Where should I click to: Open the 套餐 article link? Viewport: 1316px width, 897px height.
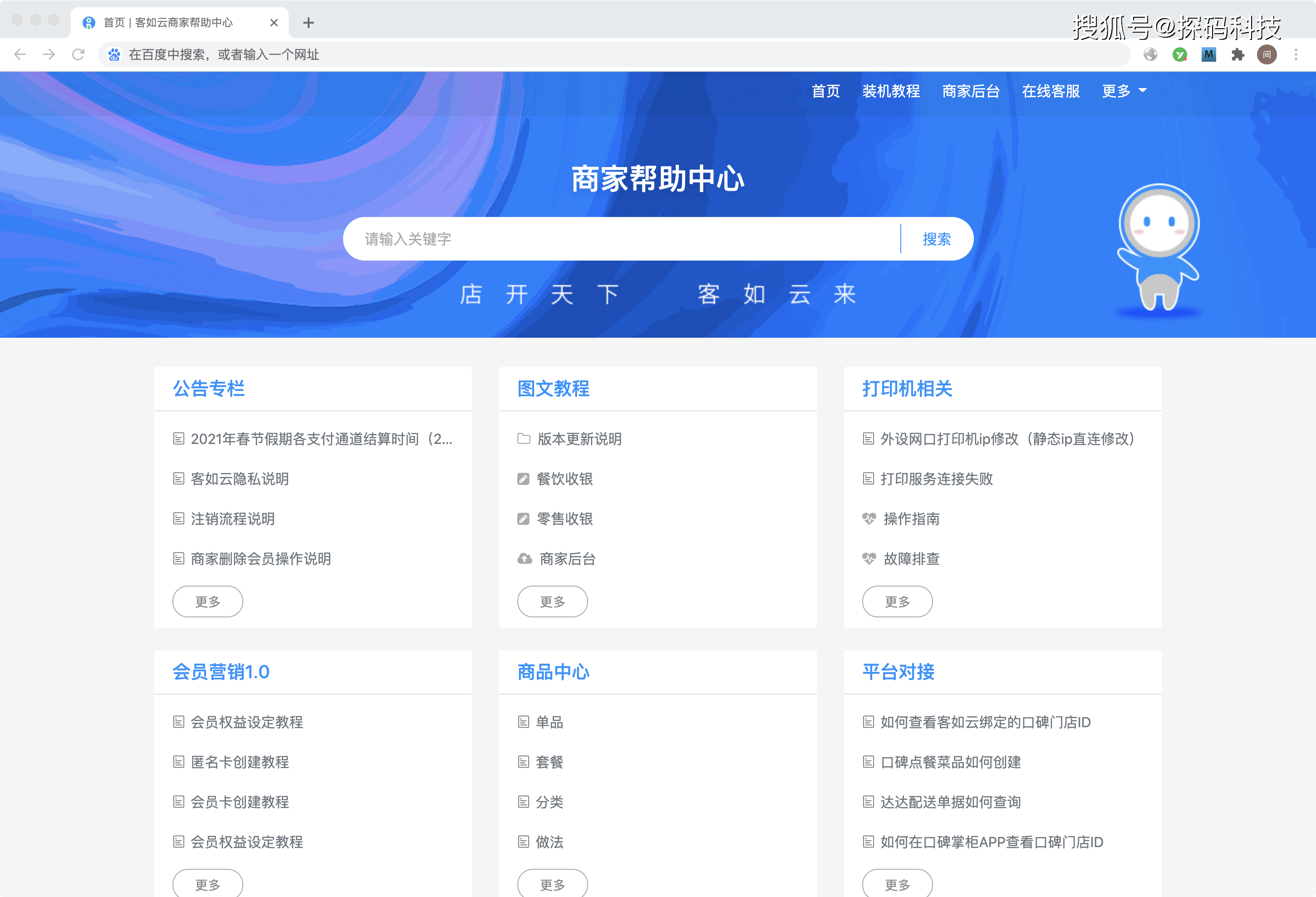click(549, 762)
